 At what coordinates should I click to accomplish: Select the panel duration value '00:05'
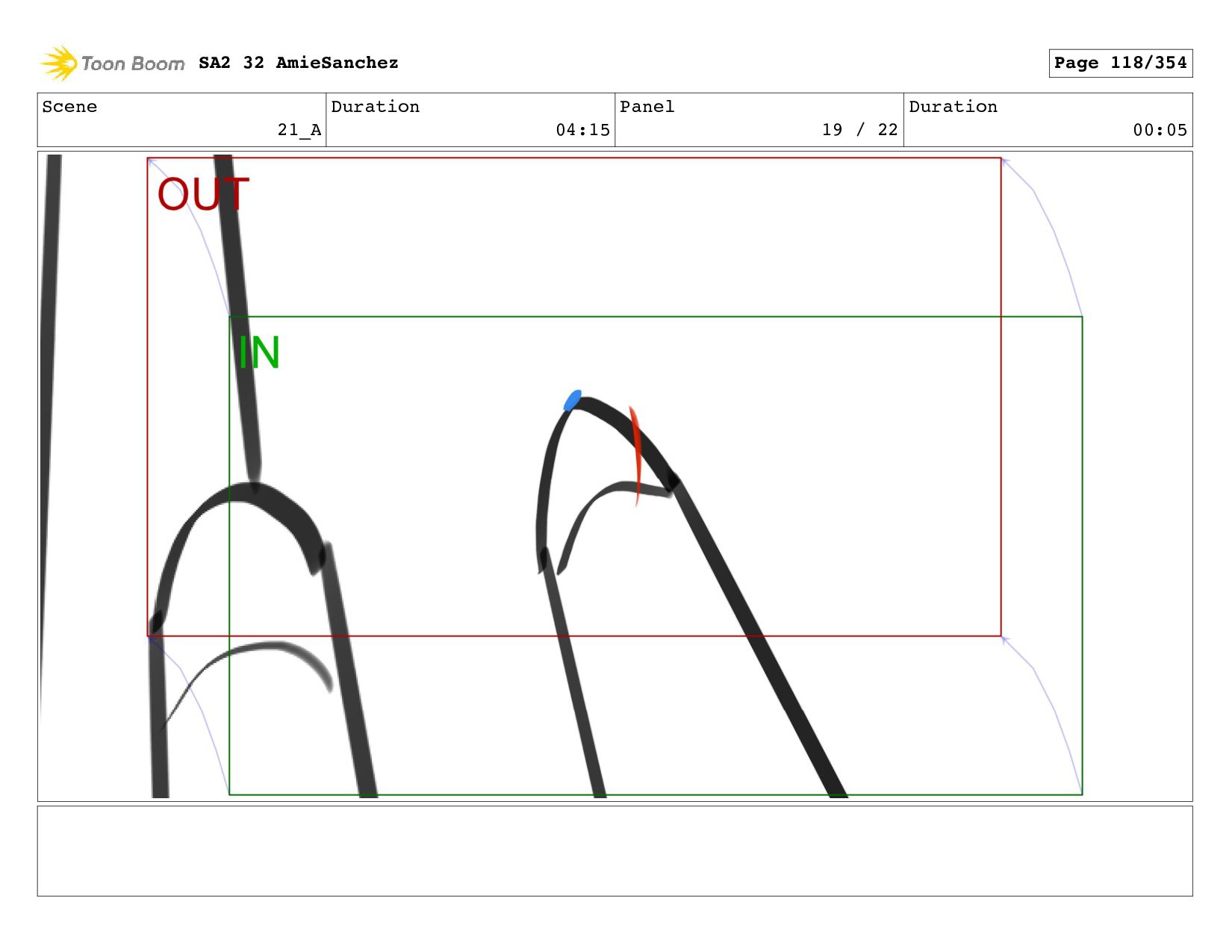click(1160, 130)
